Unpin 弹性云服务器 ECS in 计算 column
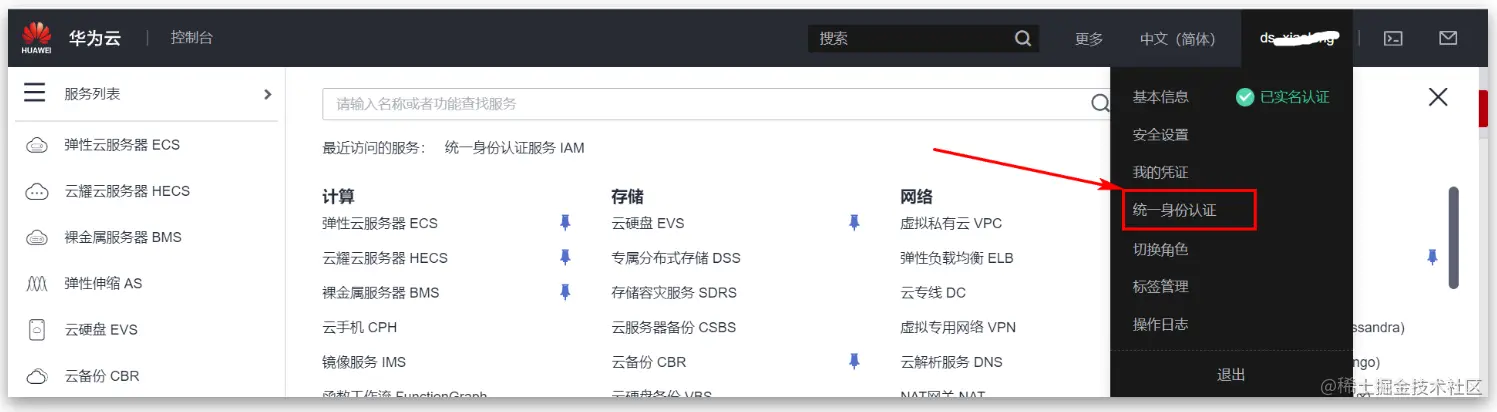 tap(565, 223)
